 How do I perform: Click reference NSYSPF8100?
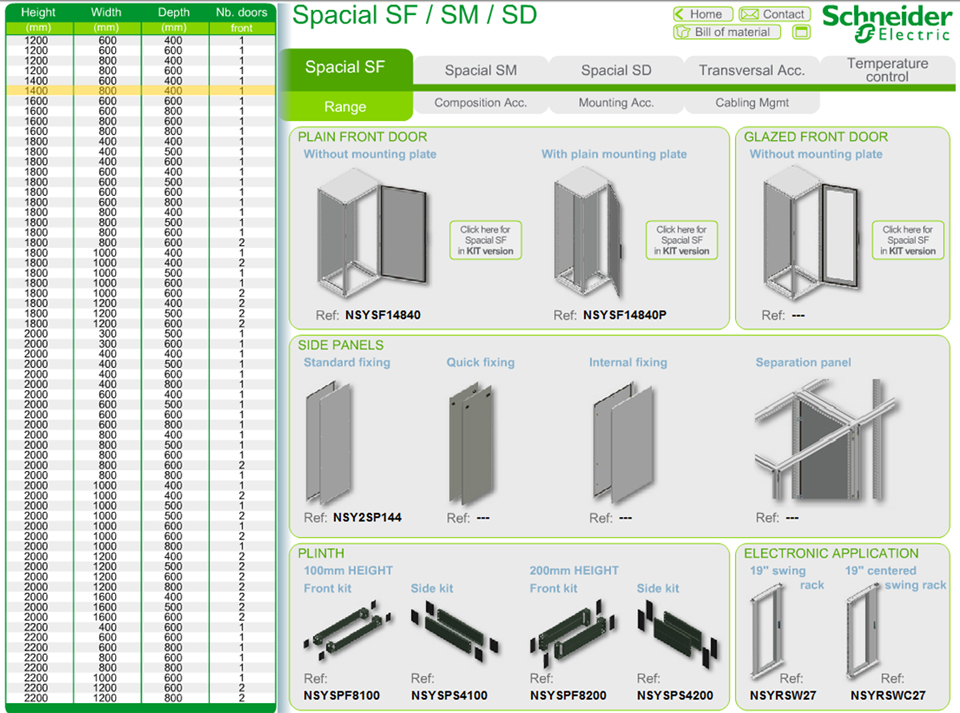tap(342, 696)
